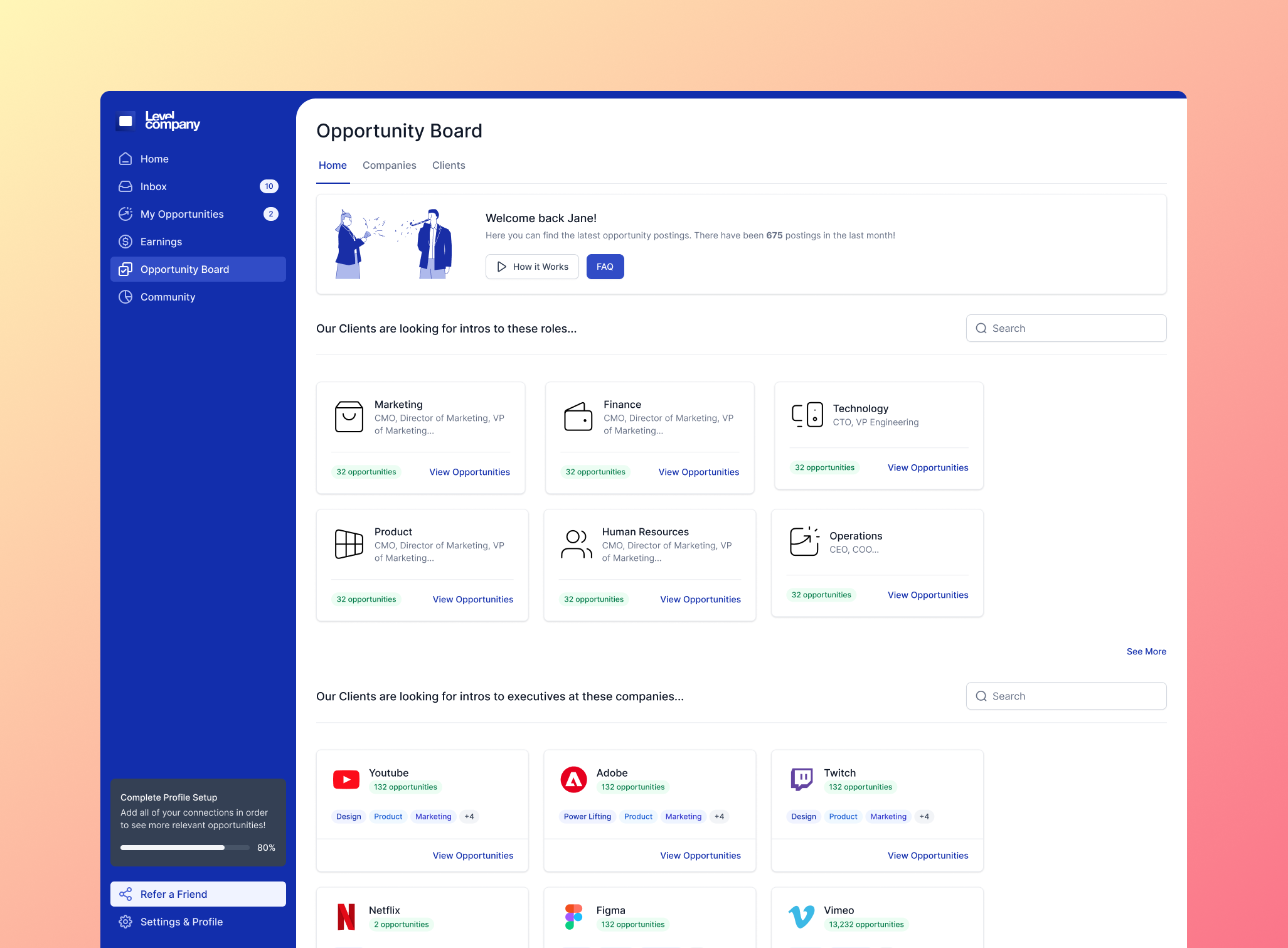
Task: Switch to the Companies tab
Action: coord(390,165)
